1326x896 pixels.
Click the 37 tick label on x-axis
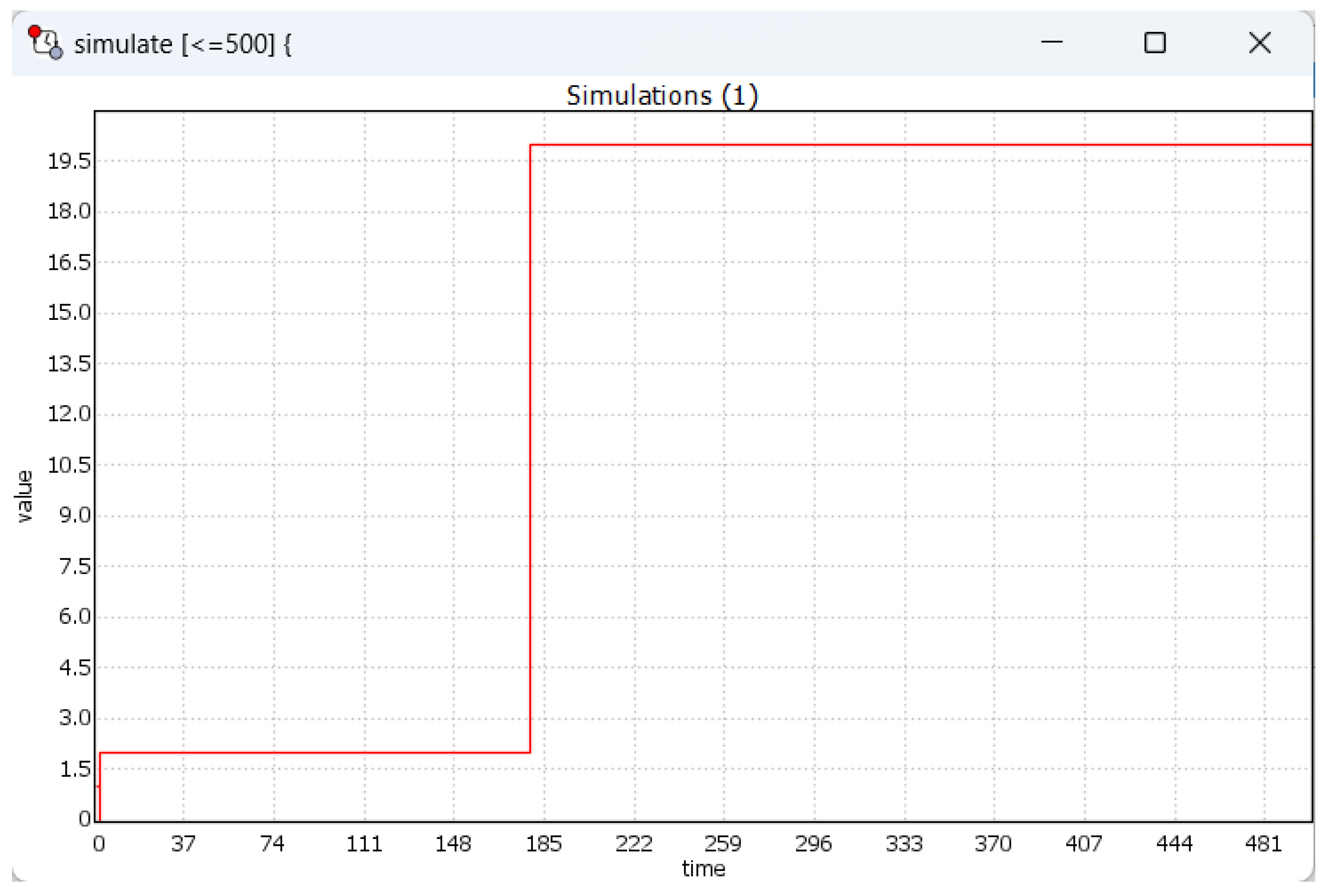183,843
